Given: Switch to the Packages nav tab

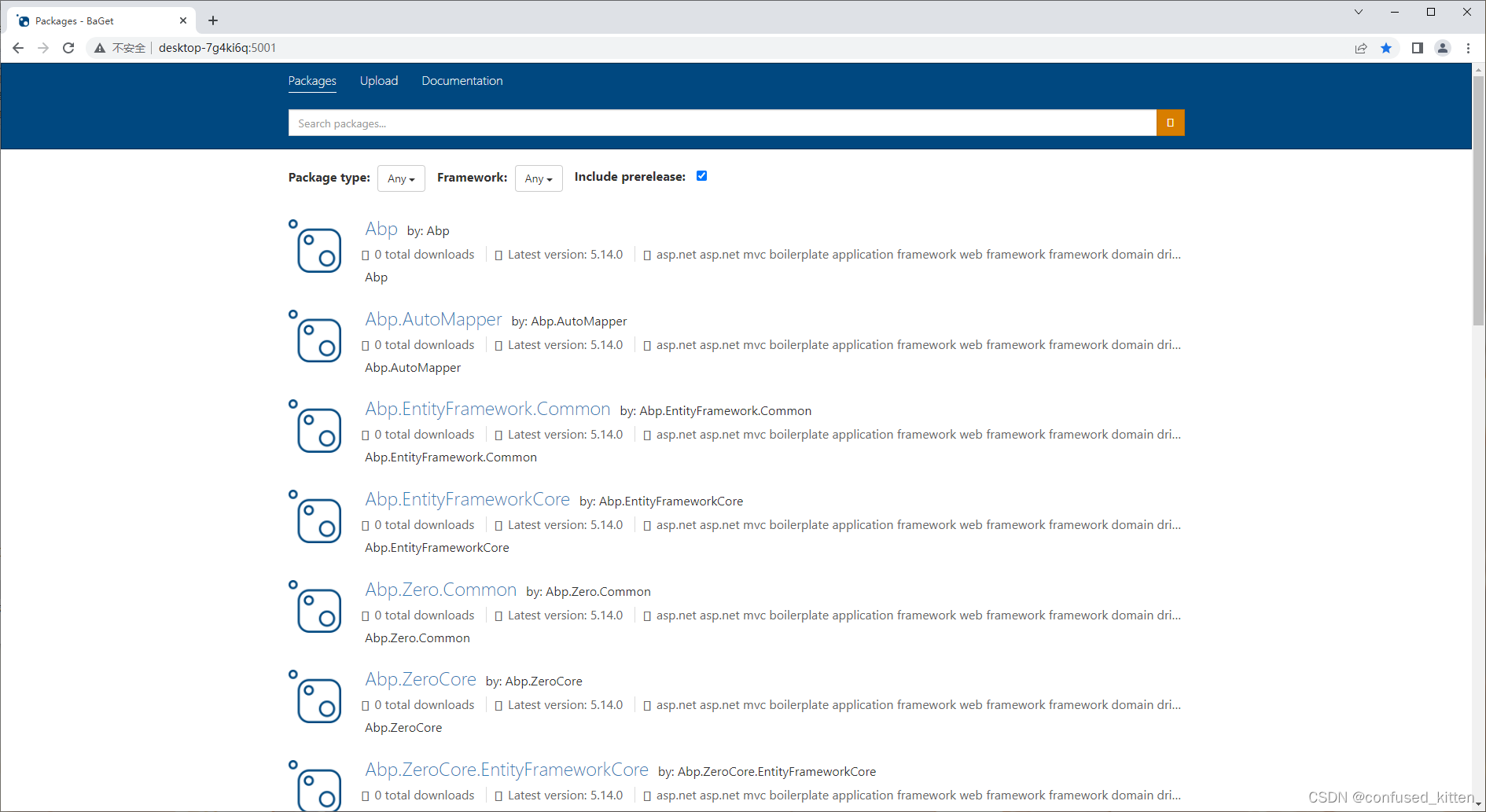Looking at the screenshot, I should pyautogui.click(x=312, y=81).
